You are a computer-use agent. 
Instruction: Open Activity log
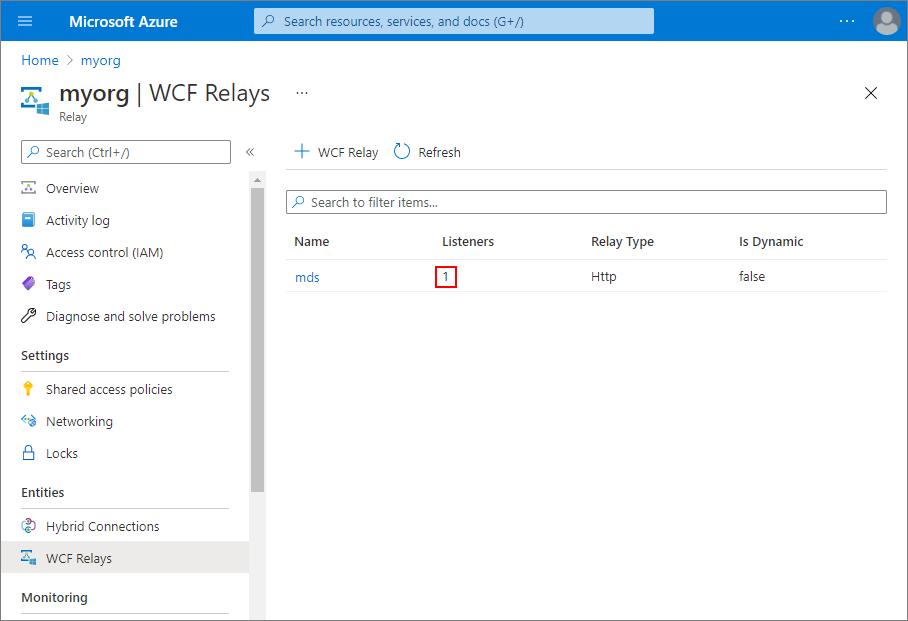(x=77, y=220)
